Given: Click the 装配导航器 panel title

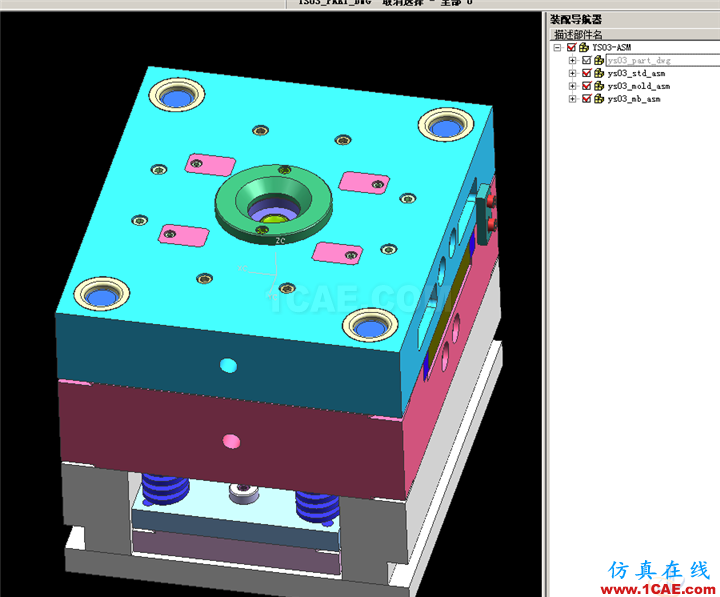Looking at the screenshot, I should click(576, 19).
